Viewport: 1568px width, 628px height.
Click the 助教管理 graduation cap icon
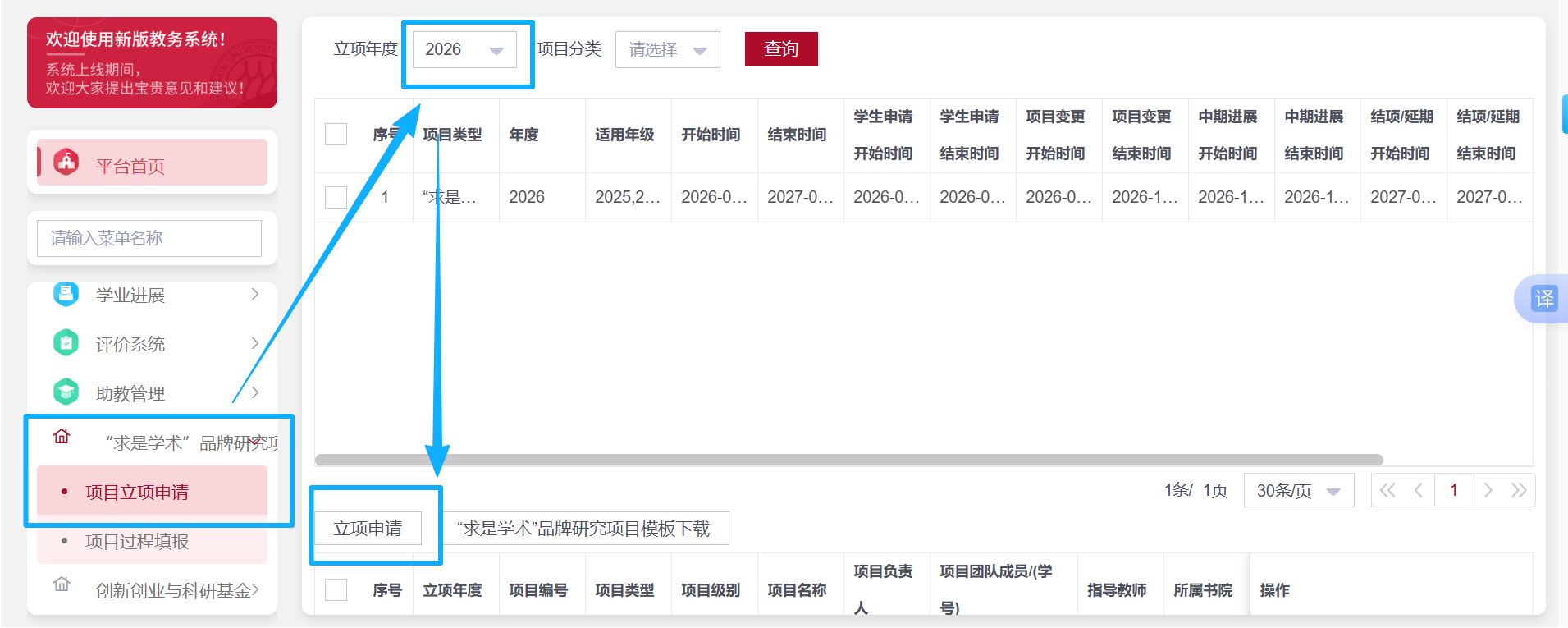(x=66, y=392)
